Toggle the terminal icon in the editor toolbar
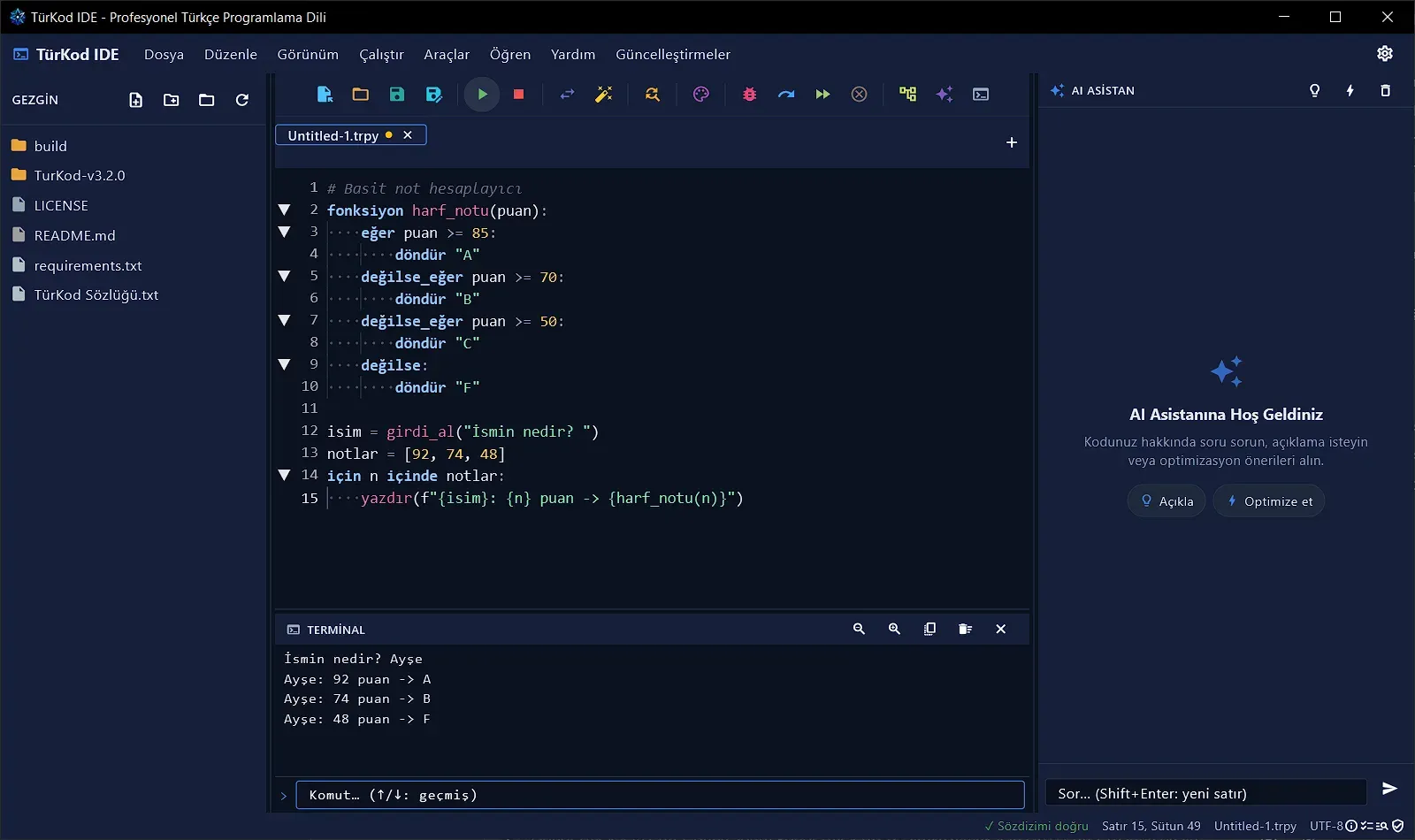 981,95
